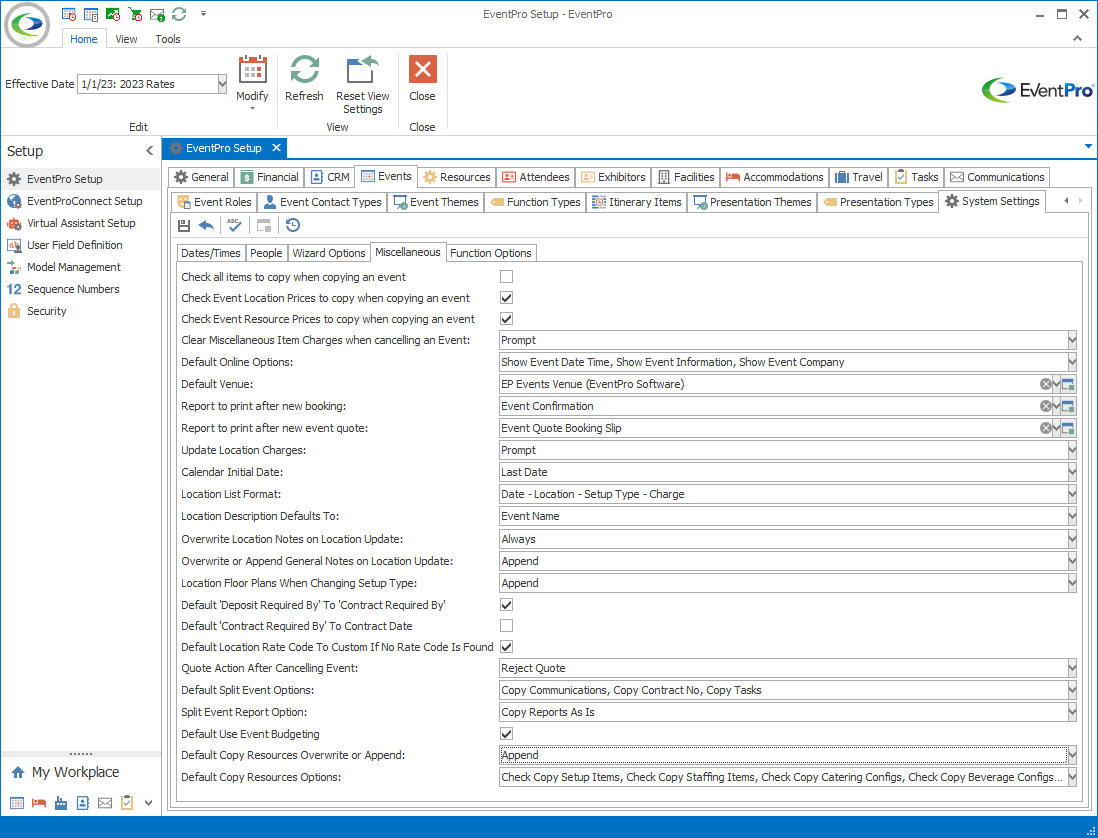Open the Default Venue lookup window icon
This screenshot has height=838, width=1098.
click(x=1069, y=384)
